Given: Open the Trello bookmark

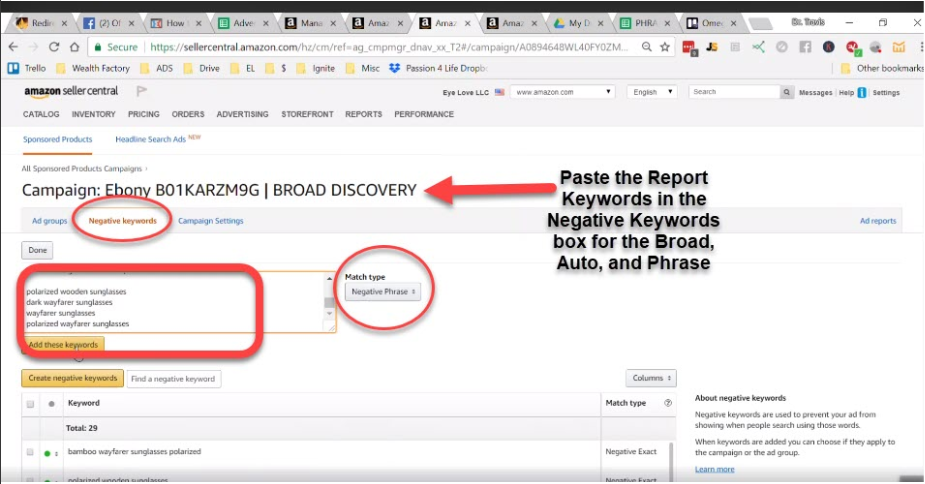Looking at the screenshot, I should coord(27,68).
